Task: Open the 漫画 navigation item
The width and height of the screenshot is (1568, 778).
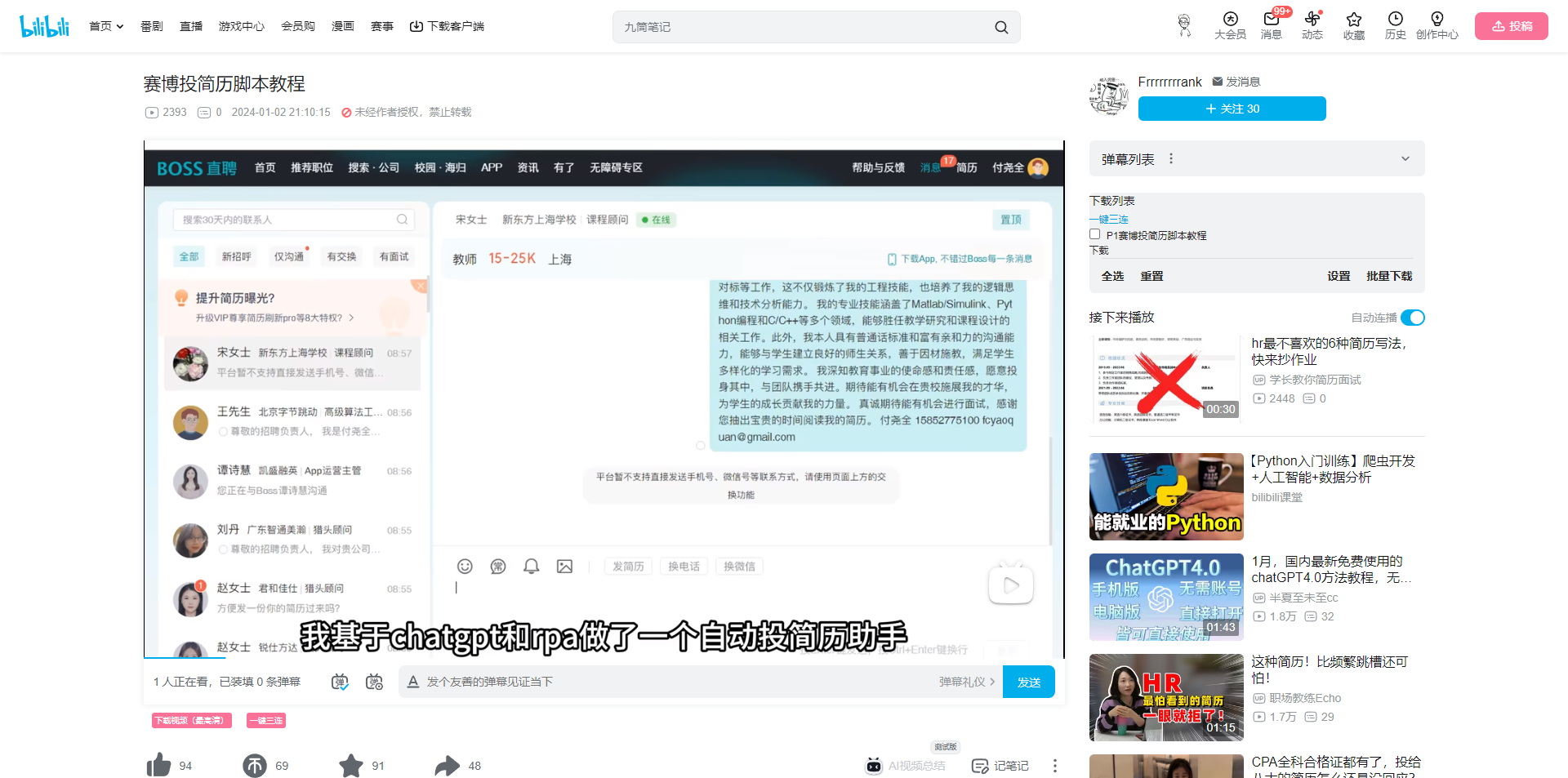Action: tap(343, 26)
